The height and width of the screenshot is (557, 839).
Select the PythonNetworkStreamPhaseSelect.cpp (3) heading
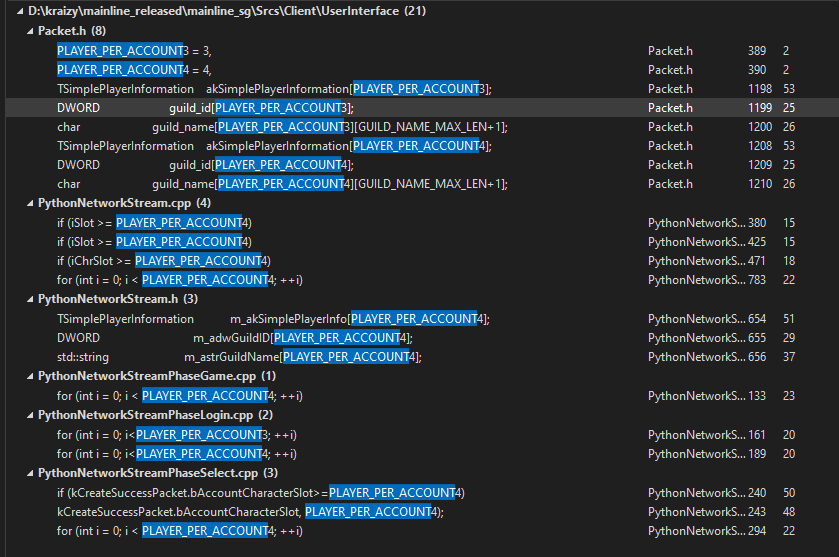tap(158, 473)
